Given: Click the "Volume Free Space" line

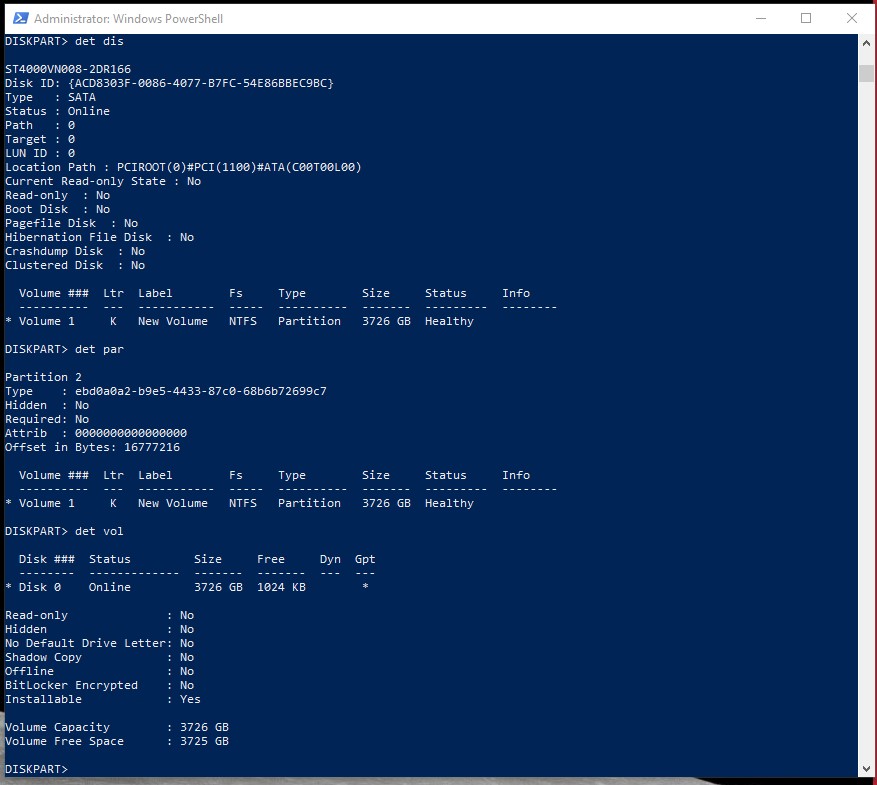Looking at the screenshot, I should coord(116,741).
